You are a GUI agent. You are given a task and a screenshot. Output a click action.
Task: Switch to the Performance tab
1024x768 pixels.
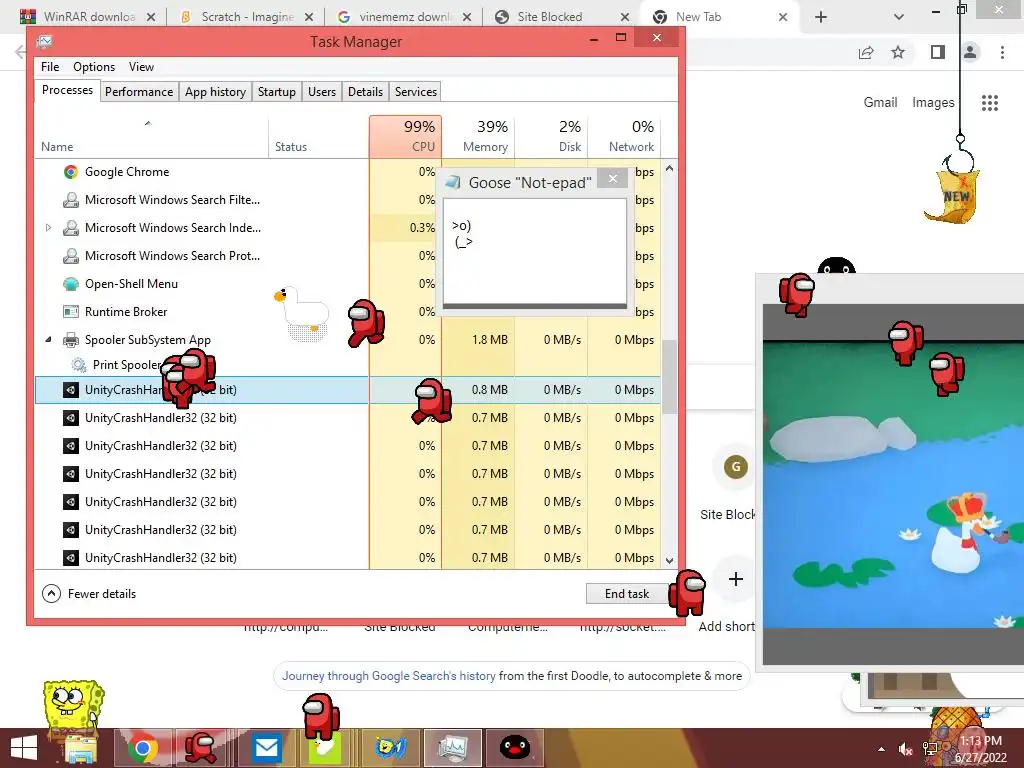tap(139, 92)
